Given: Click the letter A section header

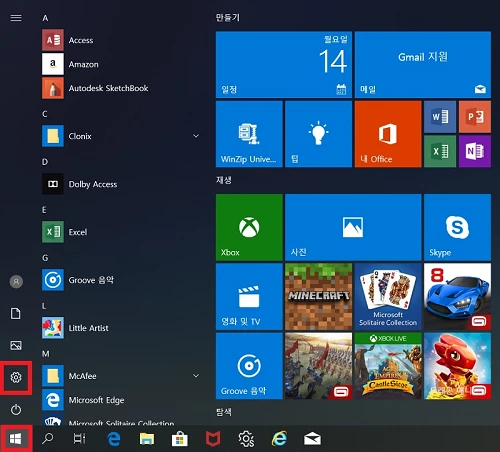Looking at the screenshot, I should (45, 18).
